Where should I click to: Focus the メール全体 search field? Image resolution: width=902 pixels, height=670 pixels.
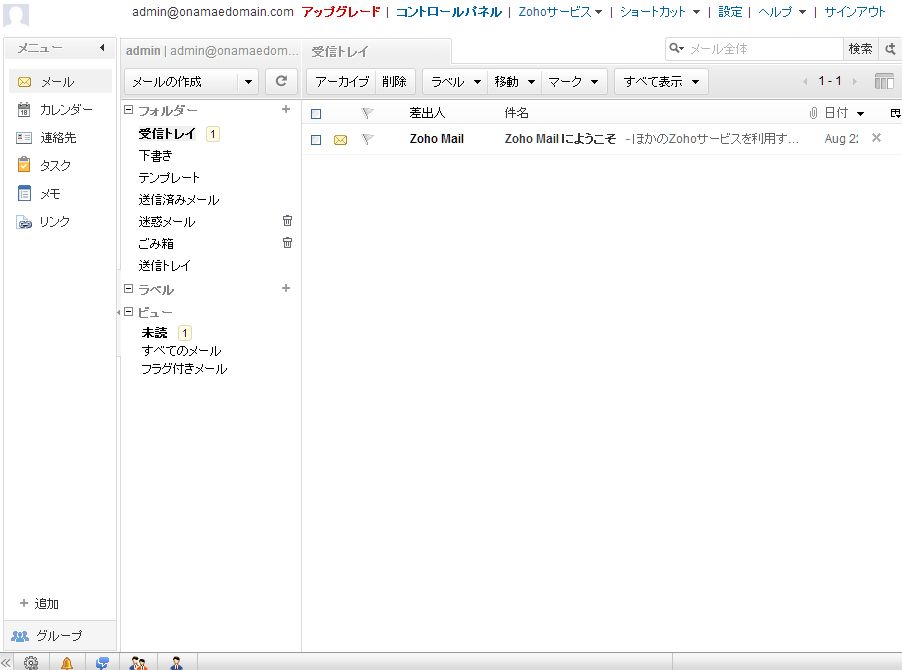(764, 49)
